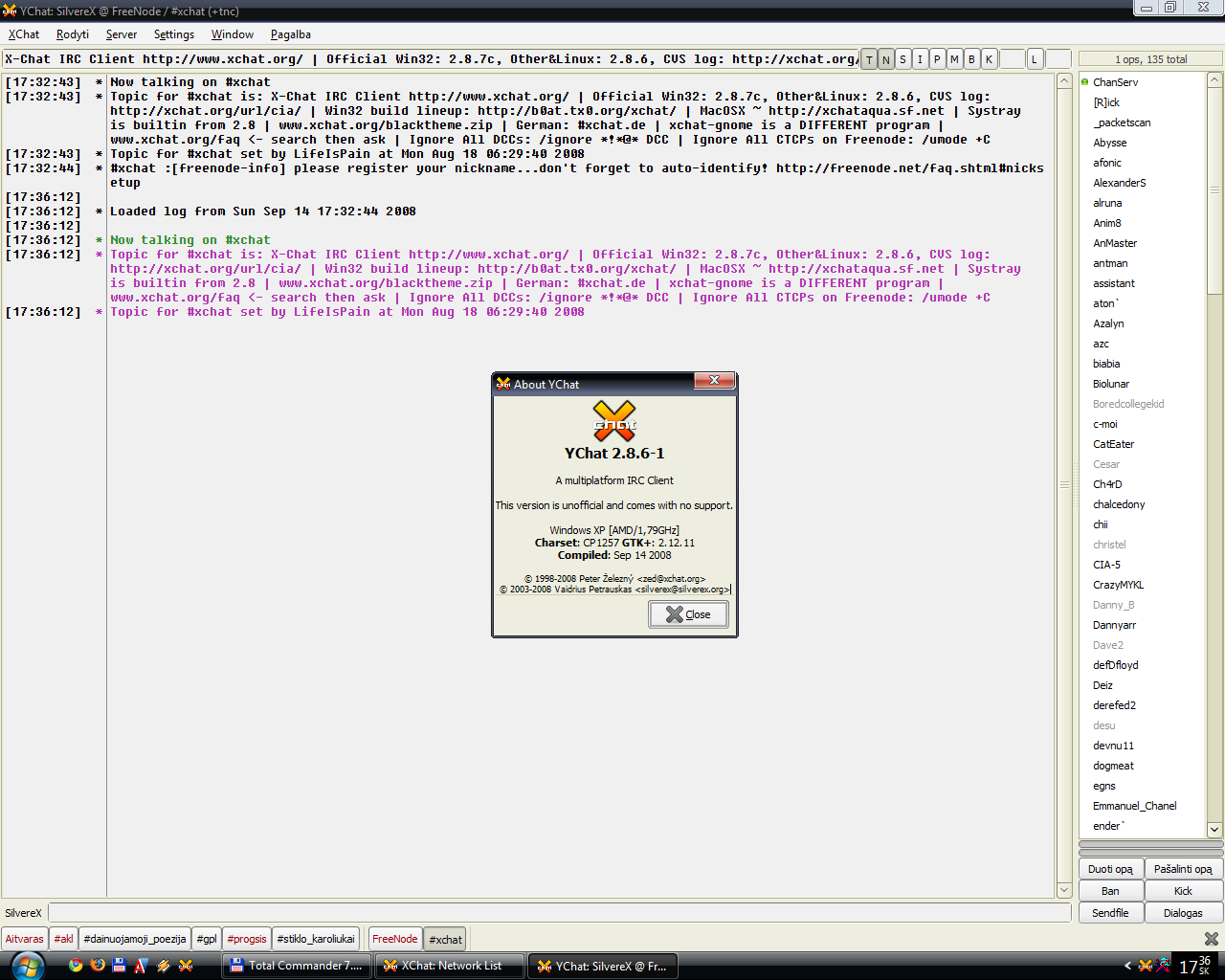
Task: Toggle the T channel mode button
Action: click(869, 59)
